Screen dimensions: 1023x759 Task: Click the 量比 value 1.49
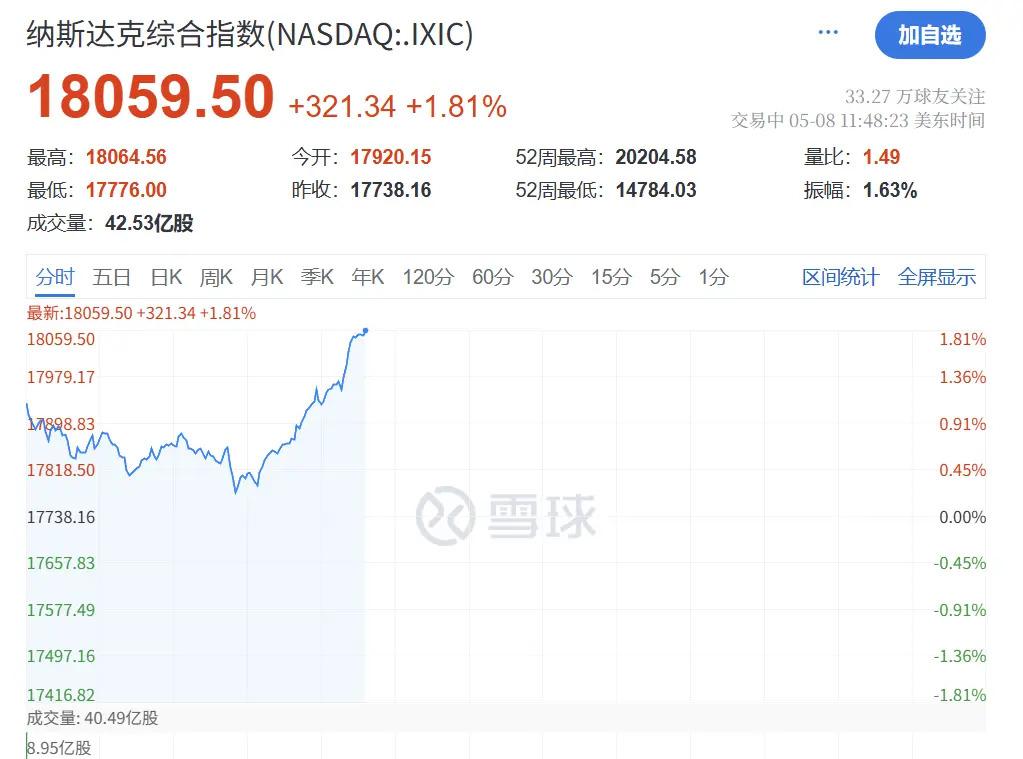[881, 157]
